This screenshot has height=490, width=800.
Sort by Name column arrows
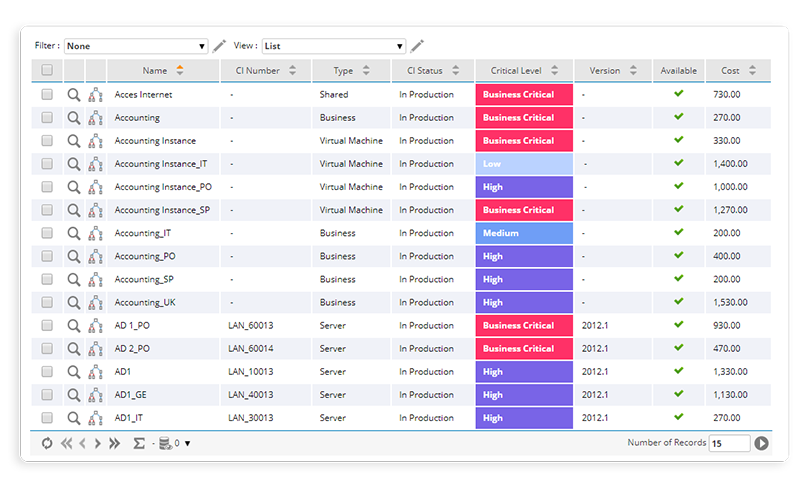pyautogui.click(x=180, y=70)
